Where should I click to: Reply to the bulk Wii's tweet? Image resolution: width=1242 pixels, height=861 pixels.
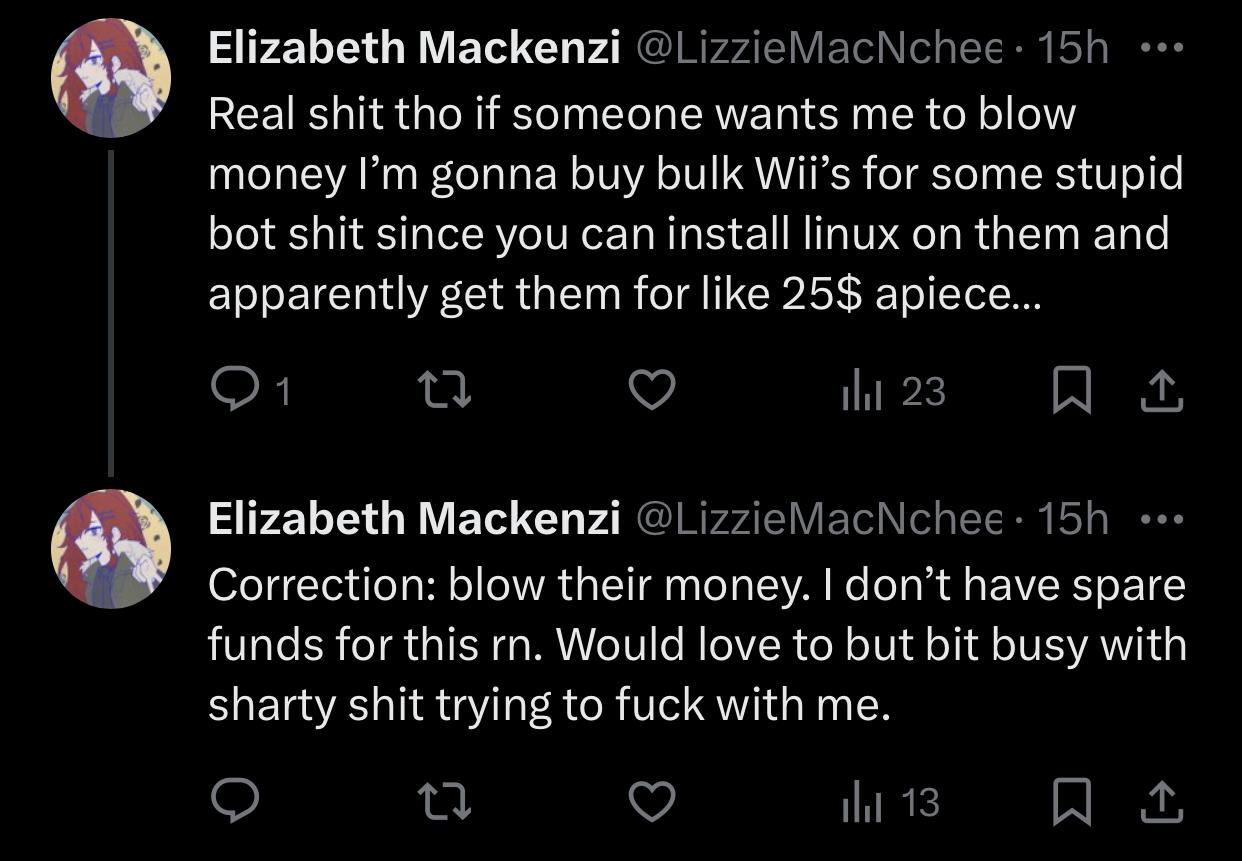tap(235, 391)
